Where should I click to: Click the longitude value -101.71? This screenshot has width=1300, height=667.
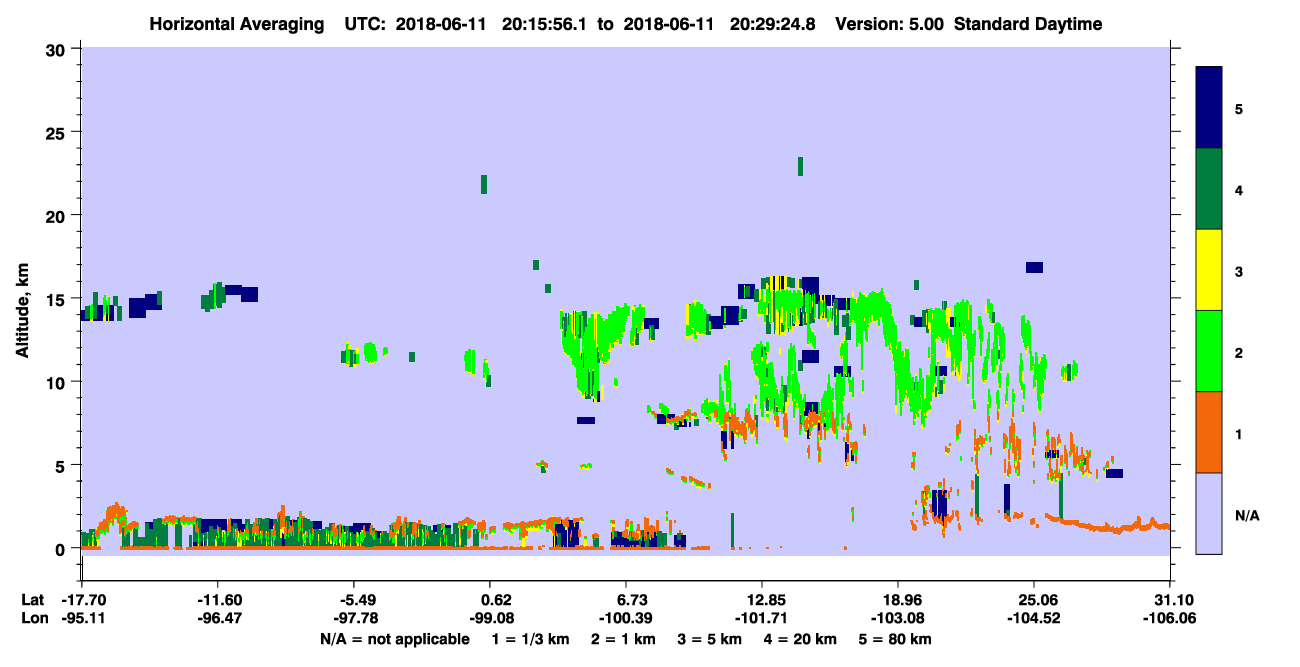point(762,619)
